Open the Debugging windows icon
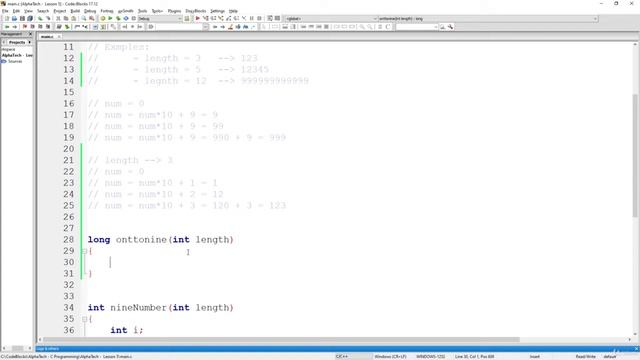 tap(270, 18)
